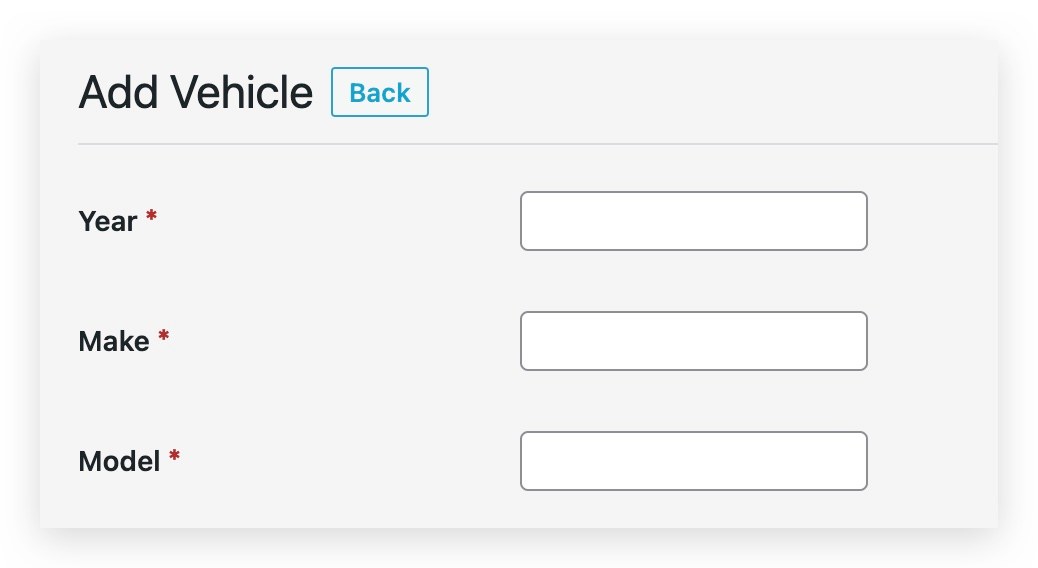Click the red asterisk beside Model
Screen dimensions: 1038x568
tap(174, 456)
